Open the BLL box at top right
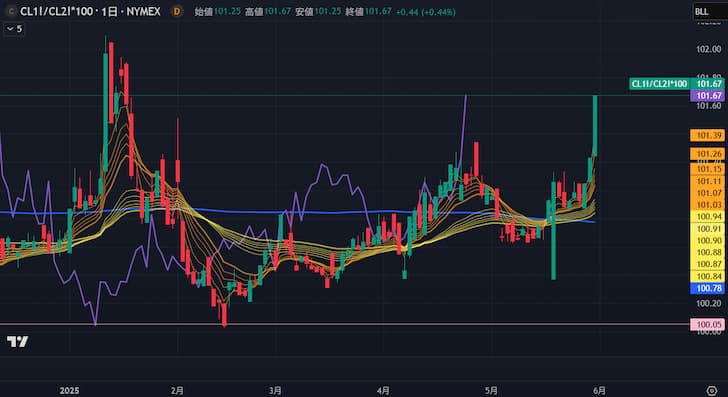 [709, 12]
